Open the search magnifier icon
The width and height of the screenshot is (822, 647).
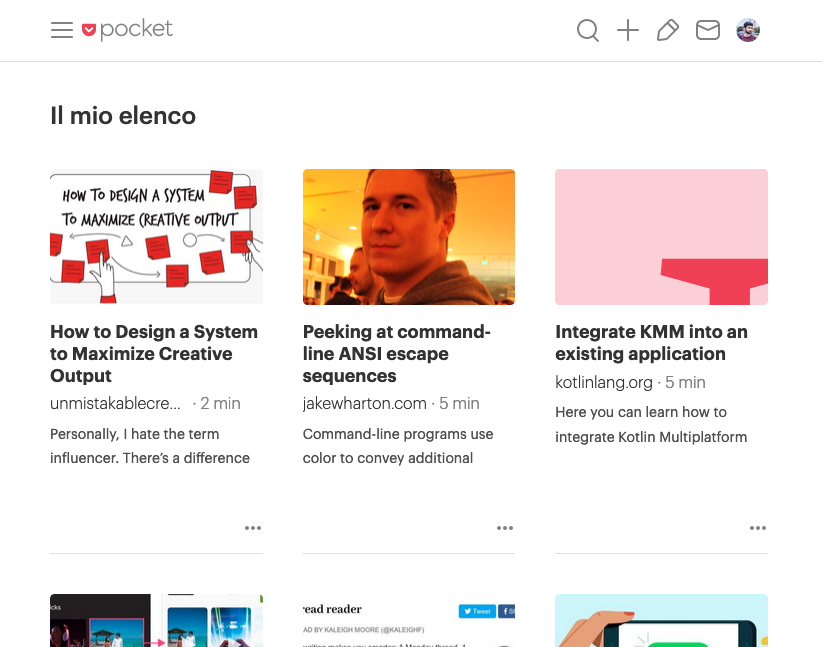point(588,31)
